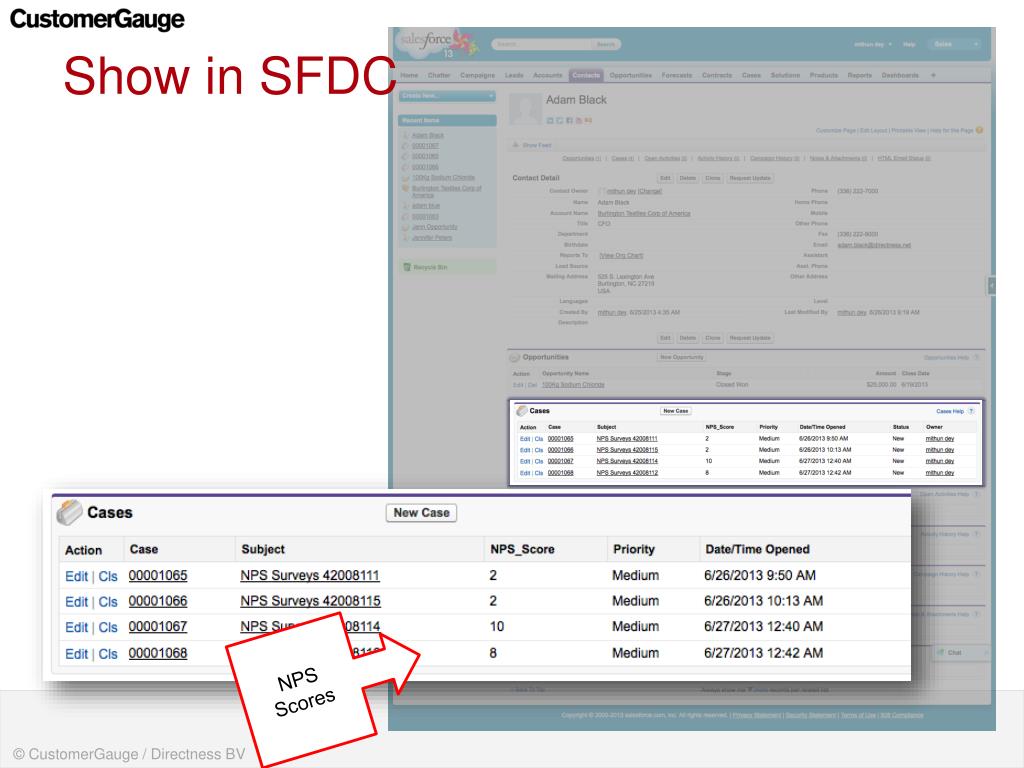The height and width of the screenshot is (768, 1024).
Task: Click the Salesforce logo in the header
Action: pyautogui.click(x=436, y=43)
